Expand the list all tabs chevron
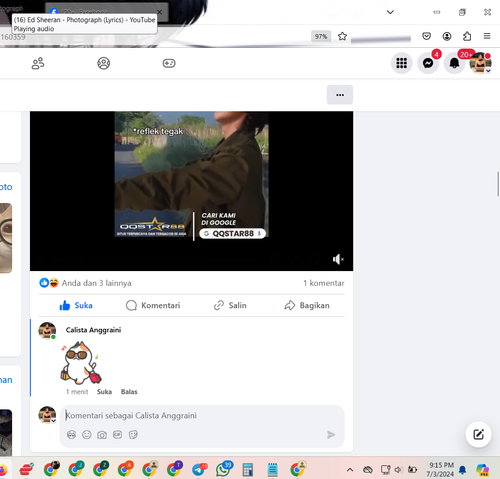 pyautogui.click(x=390, y=12)
